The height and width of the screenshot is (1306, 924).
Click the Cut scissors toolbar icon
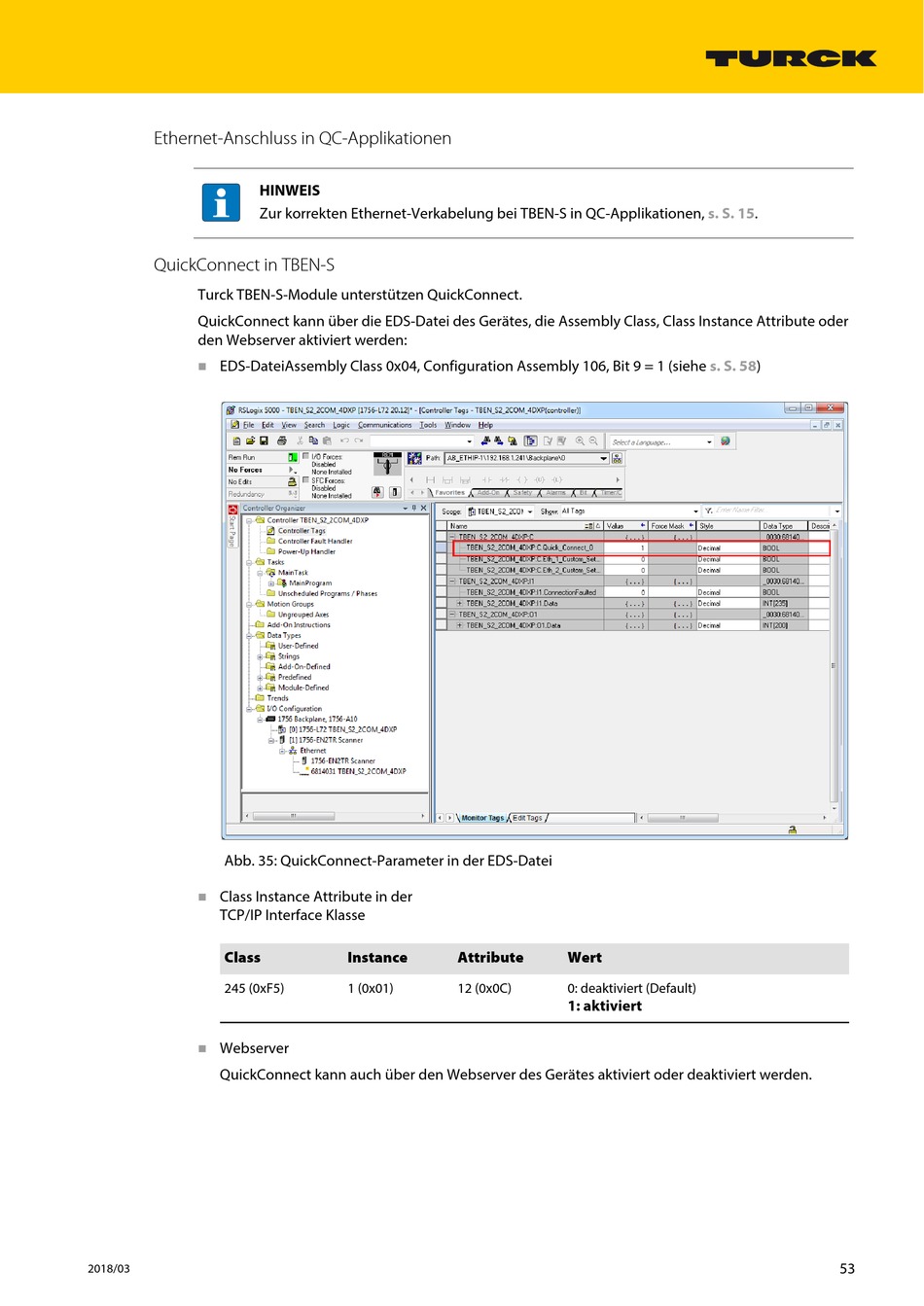click(301, 441)
